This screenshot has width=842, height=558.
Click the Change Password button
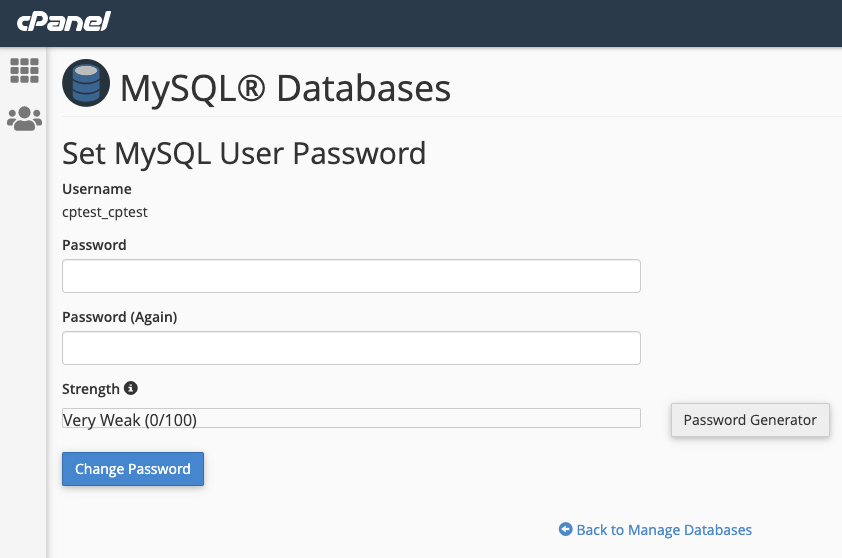point(133,469)
